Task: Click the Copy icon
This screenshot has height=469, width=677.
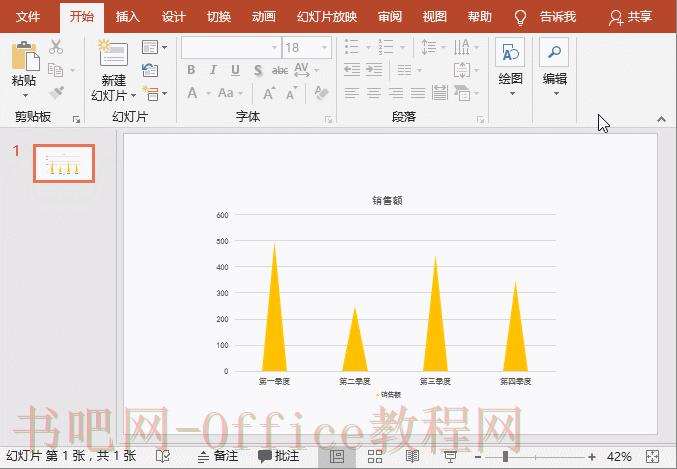Action: 56,70
